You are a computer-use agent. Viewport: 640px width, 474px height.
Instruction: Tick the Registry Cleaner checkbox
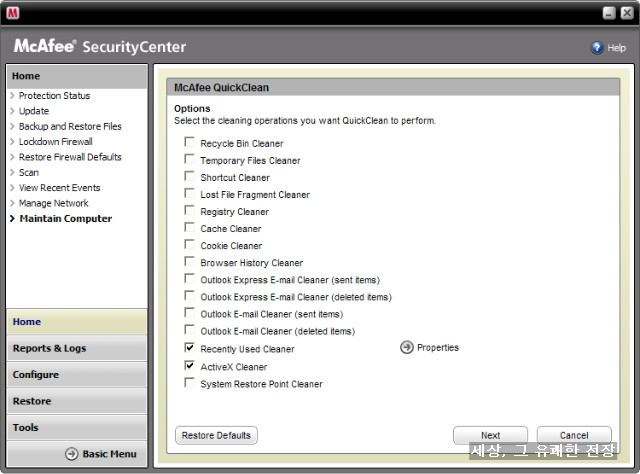(189, 210)
